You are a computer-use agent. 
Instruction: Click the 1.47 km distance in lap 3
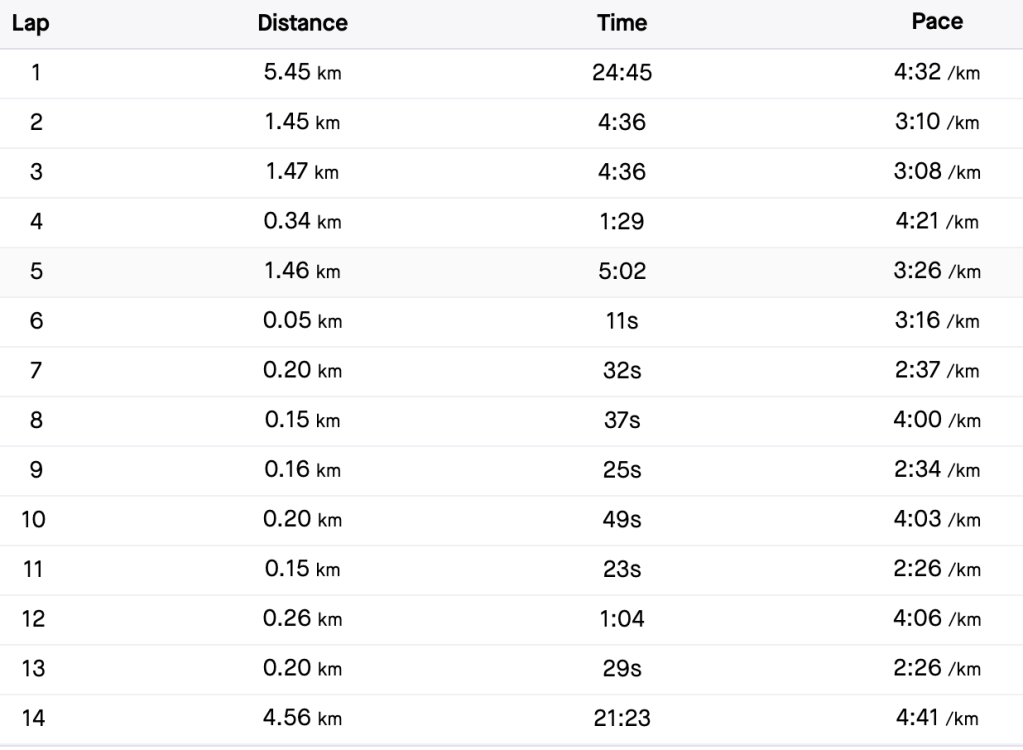(302, 172)
